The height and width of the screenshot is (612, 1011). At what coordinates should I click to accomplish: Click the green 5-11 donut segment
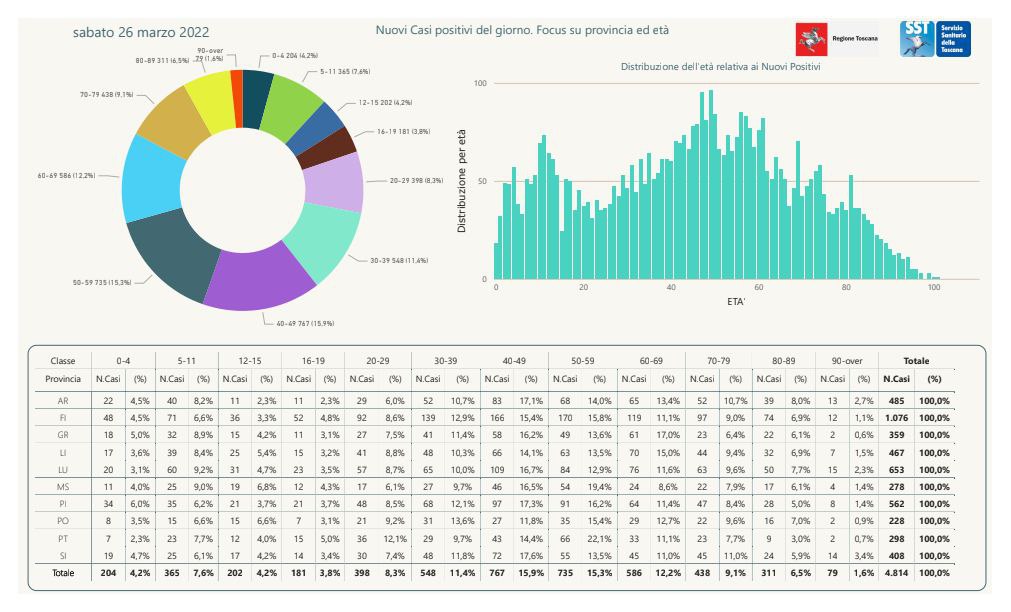click(289, 100)
